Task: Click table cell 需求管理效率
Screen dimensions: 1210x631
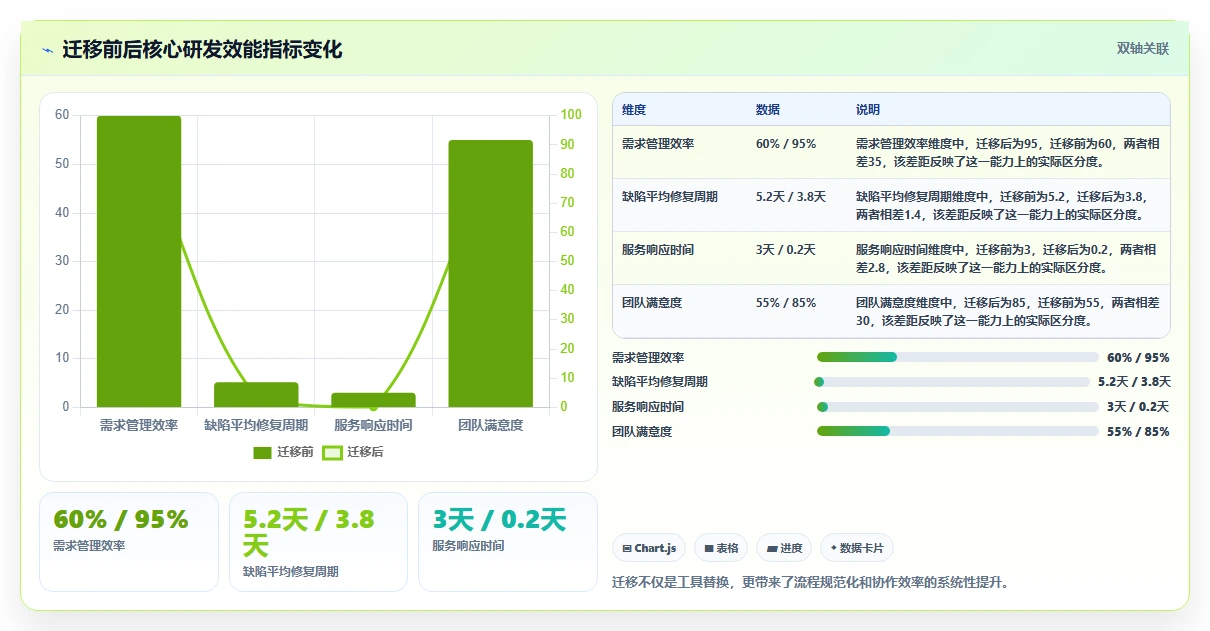Action: pos(658,144)
